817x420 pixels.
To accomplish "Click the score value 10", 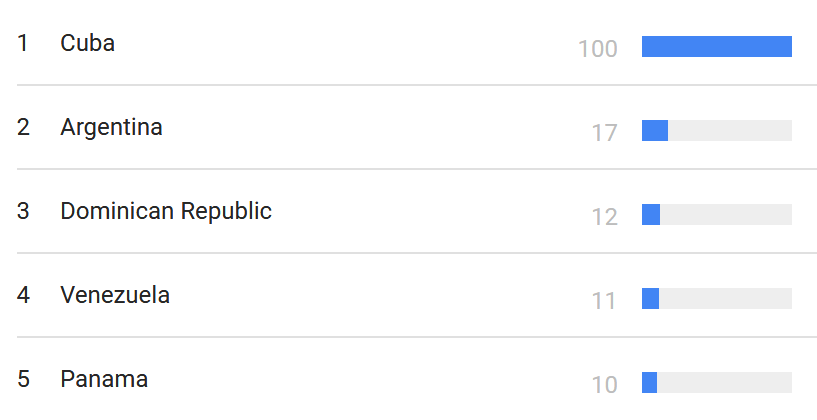I will [604, 385].
